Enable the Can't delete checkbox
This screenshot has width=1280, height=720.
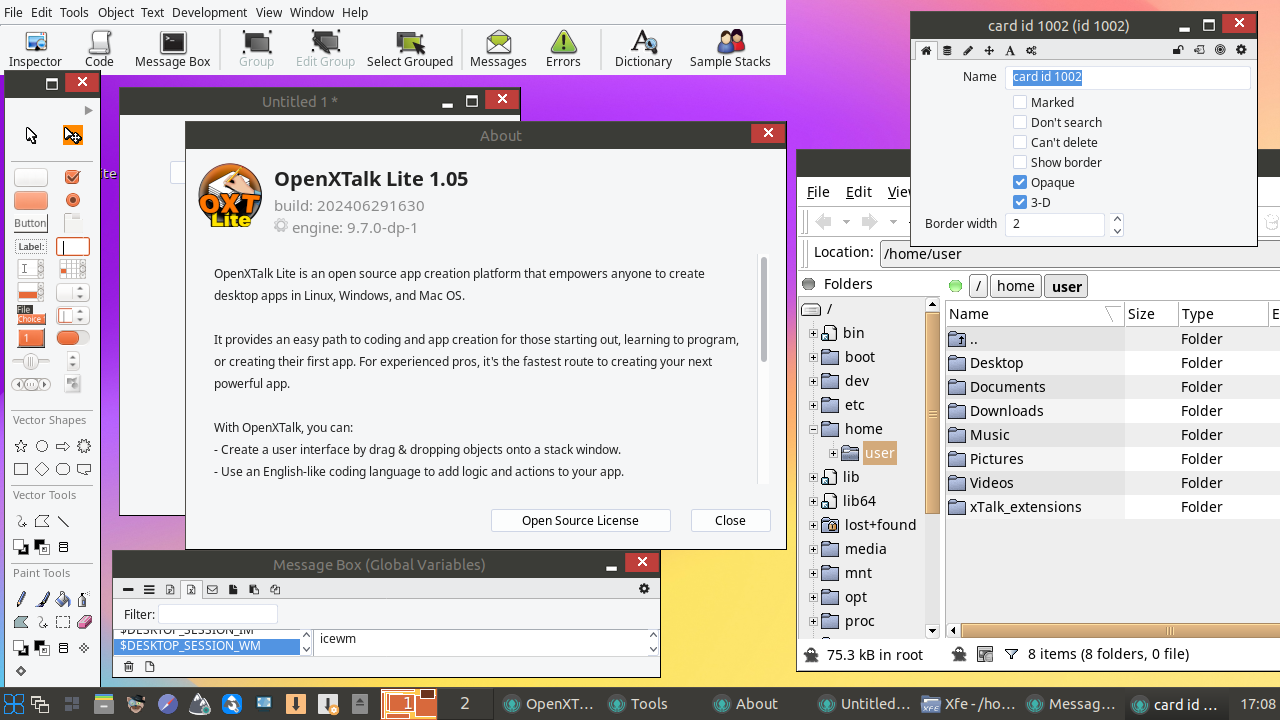coord(1020,142)
